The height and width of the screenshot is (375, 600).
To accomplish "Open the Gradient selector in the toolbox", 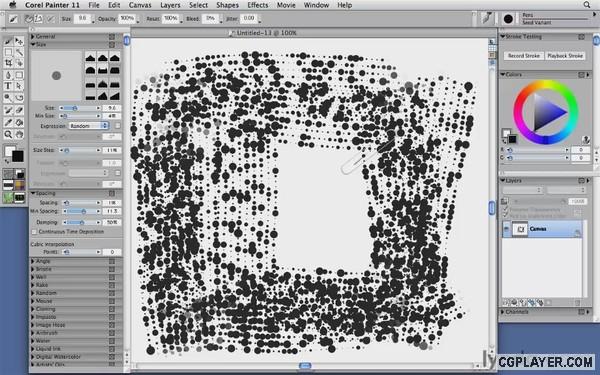I will pyautogui.click(x=20, y=174).
